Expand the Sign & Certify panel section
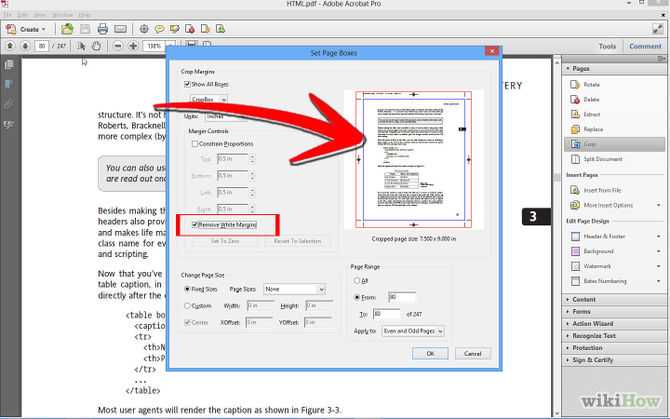This screenshot has height=419, width=670. pyautogui.click(x=568, y=360)
